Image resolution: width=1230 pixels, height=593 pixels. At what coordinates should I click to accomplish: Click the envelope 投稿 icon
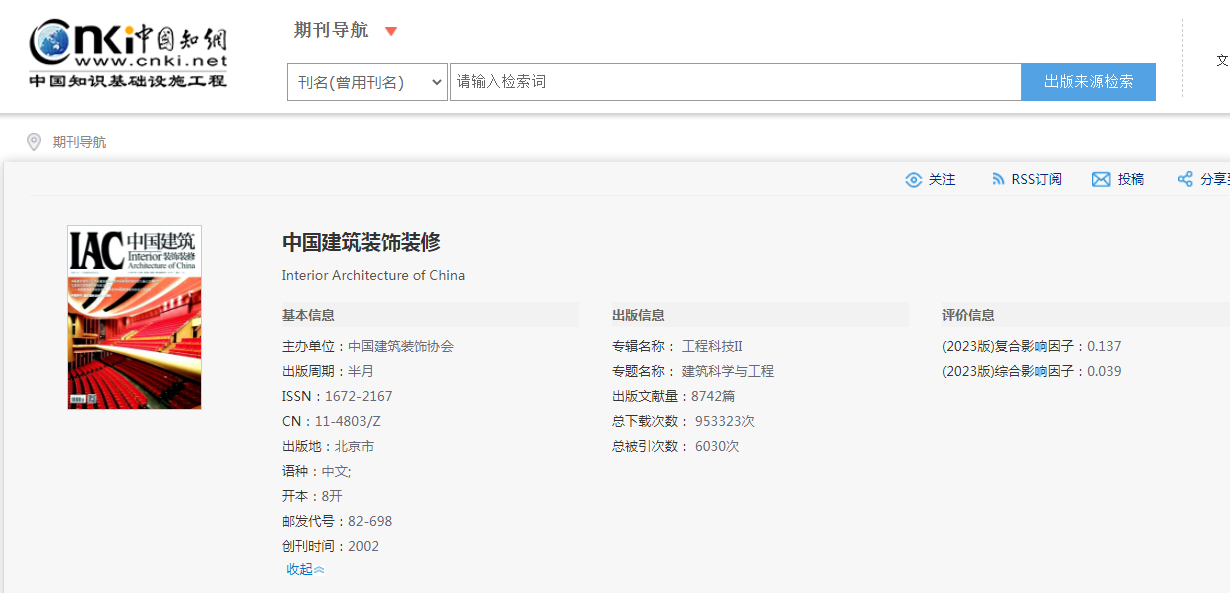click(x=1101, y=180)
